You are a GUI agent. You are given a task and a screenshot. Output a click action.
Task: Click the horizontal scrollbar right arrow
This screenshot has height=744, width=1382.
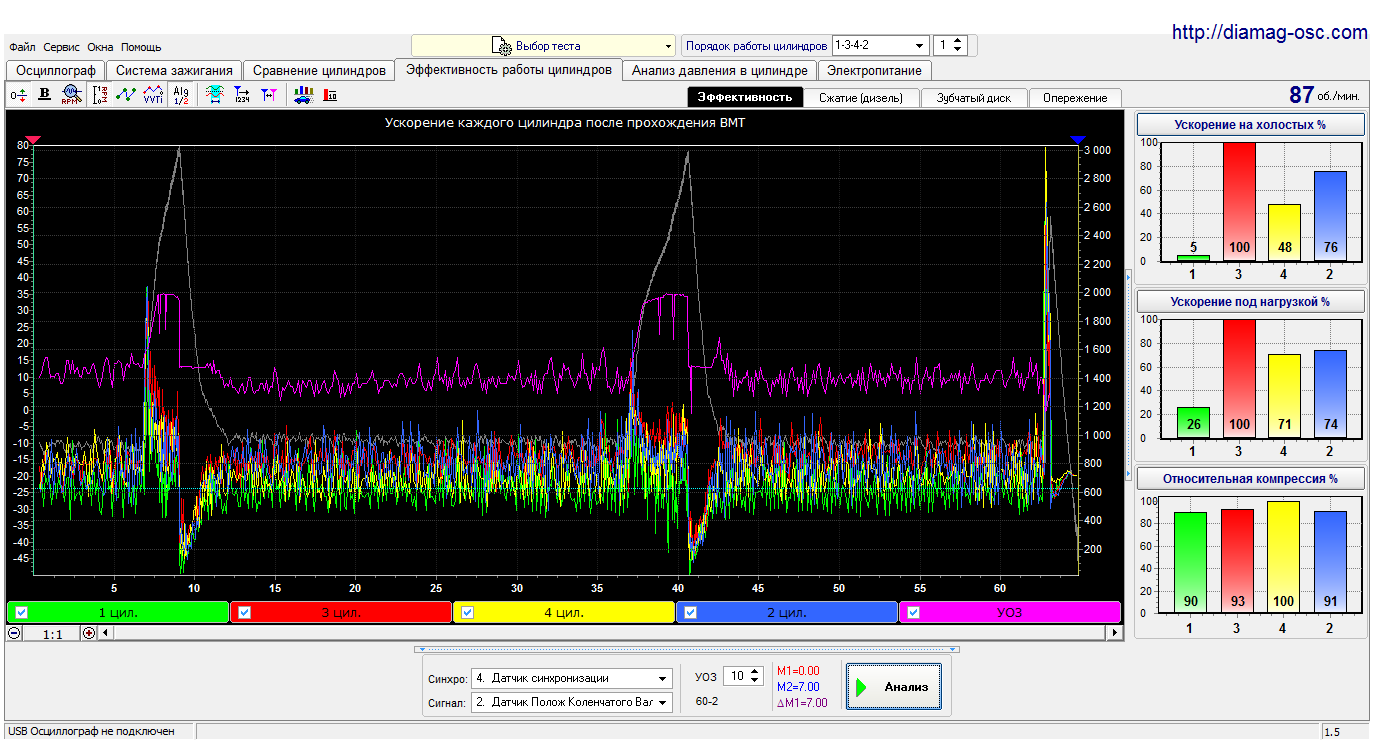tap(1115, 633)
